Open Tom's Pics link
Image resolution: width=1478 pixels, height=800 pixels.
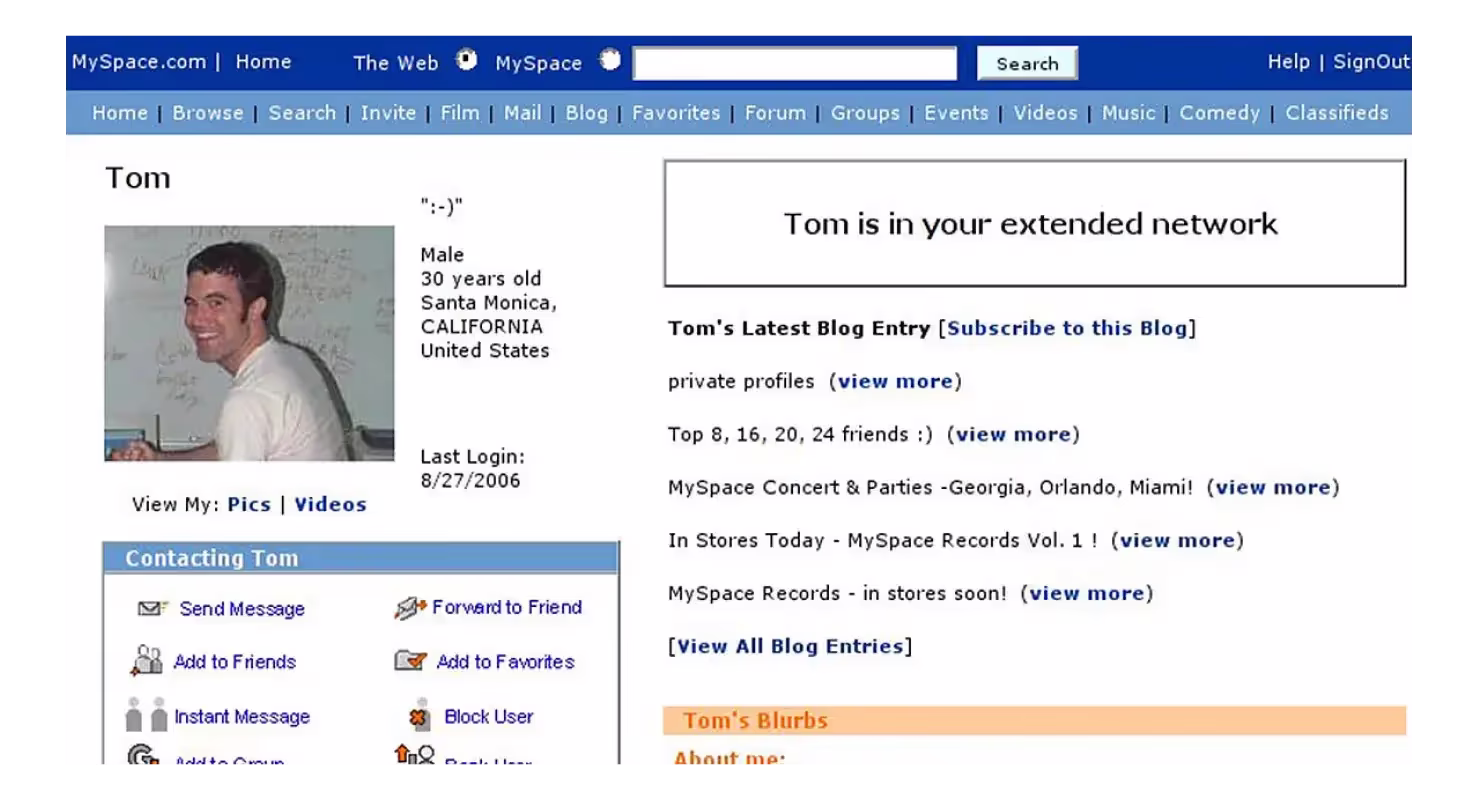coord(249,504)
